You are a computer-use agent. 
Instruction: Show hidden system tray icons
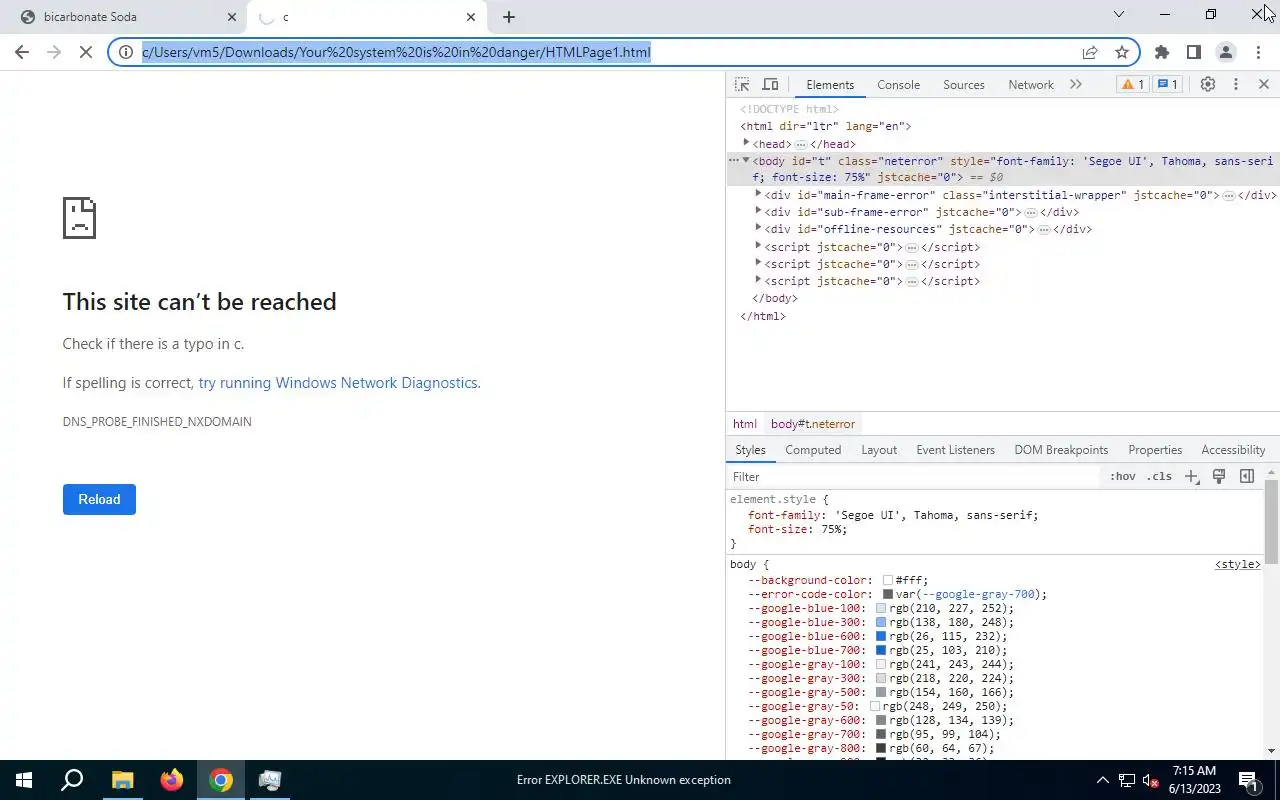coord(1103,780)
